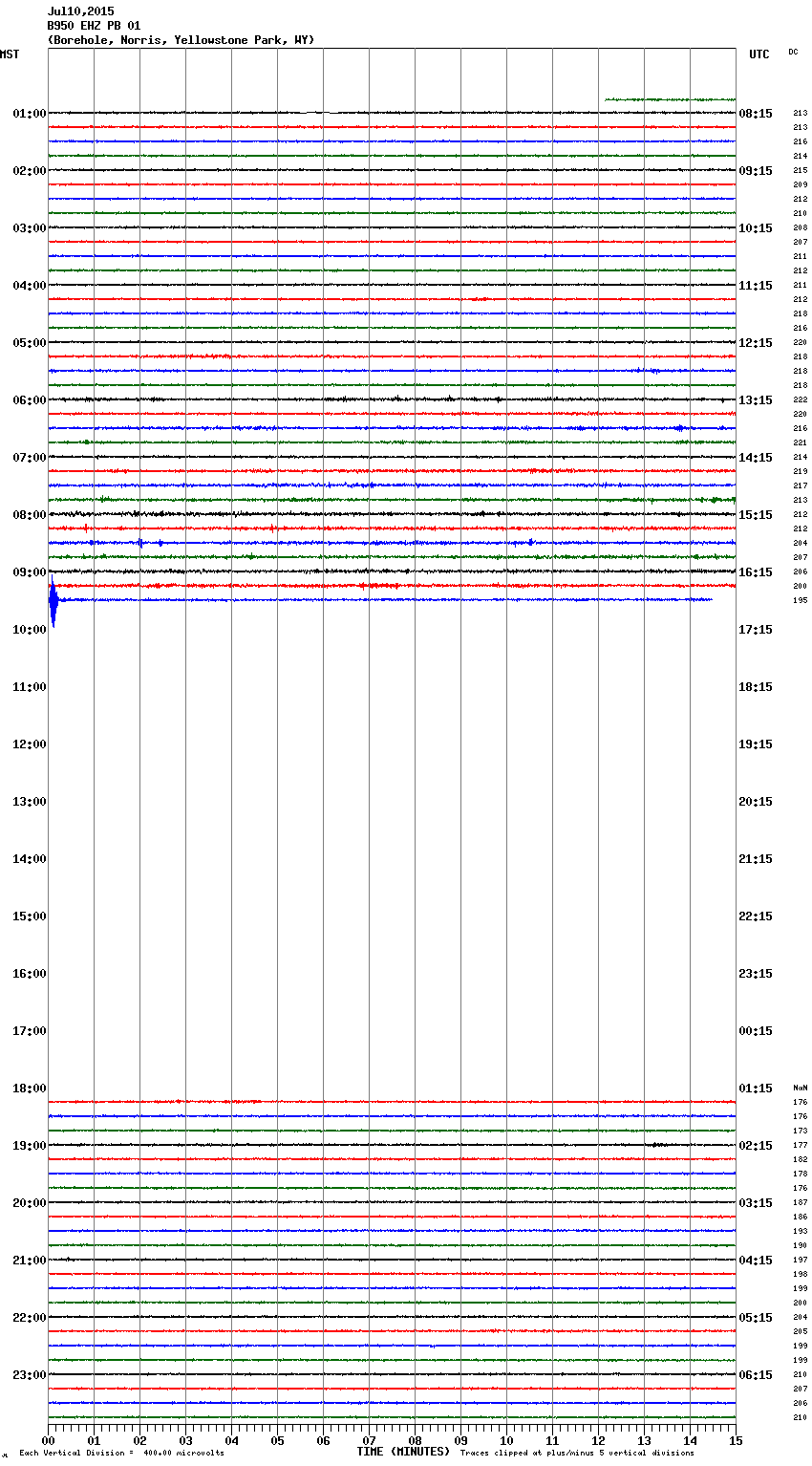812x1466 pixels.
Task: Select the 03:00 MST time label
Action: (x=30, y=228)
